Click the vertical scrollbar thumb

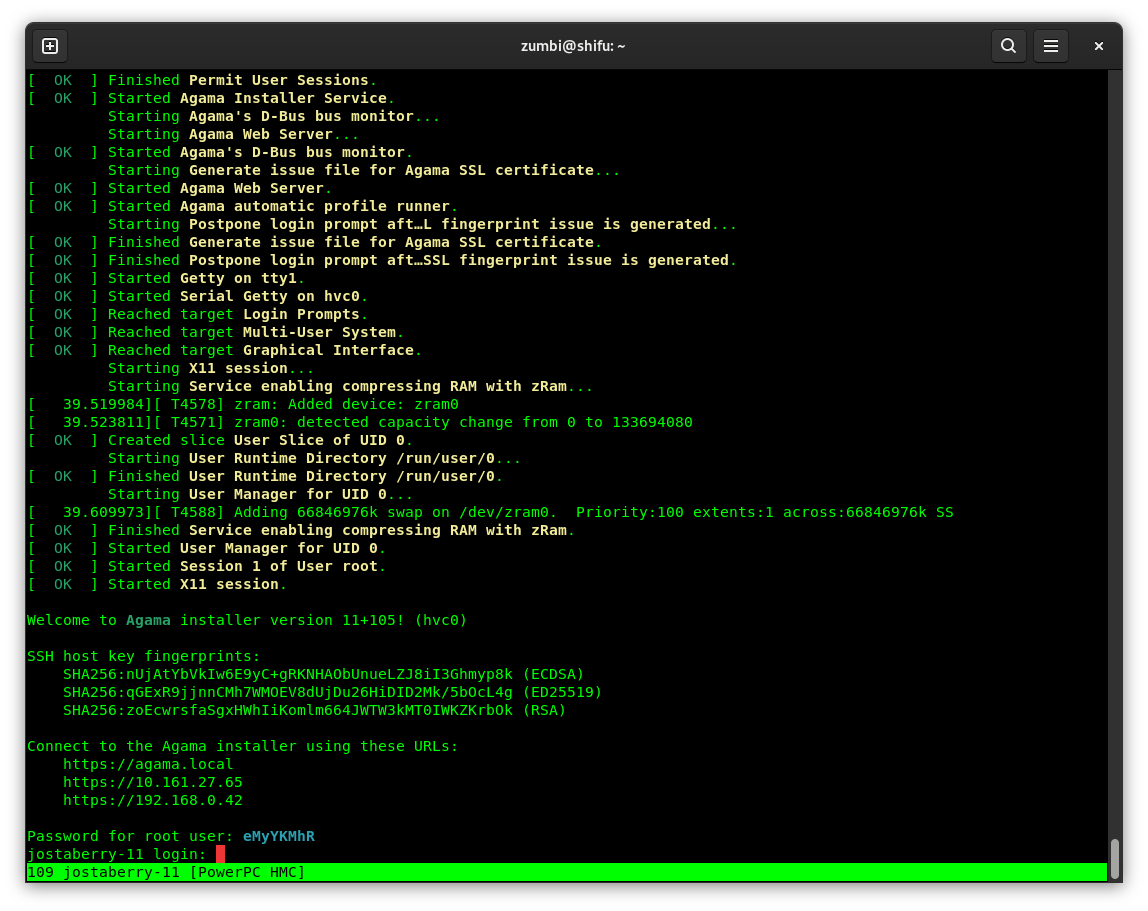click(1114, 858)
